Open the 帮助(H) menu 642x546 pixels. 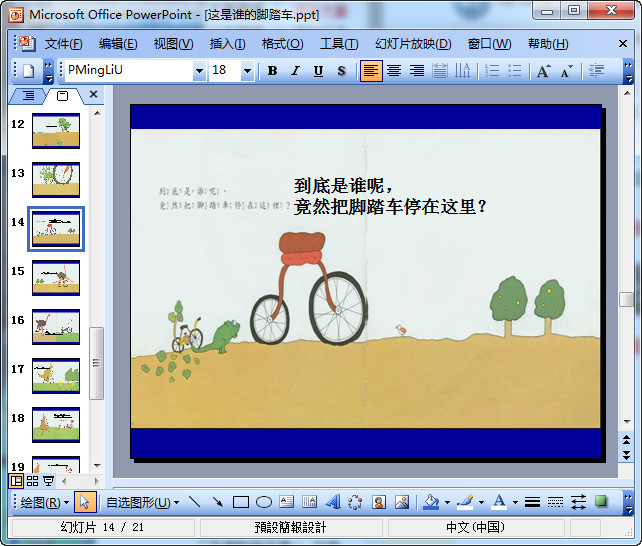click(x=548, y=44)
